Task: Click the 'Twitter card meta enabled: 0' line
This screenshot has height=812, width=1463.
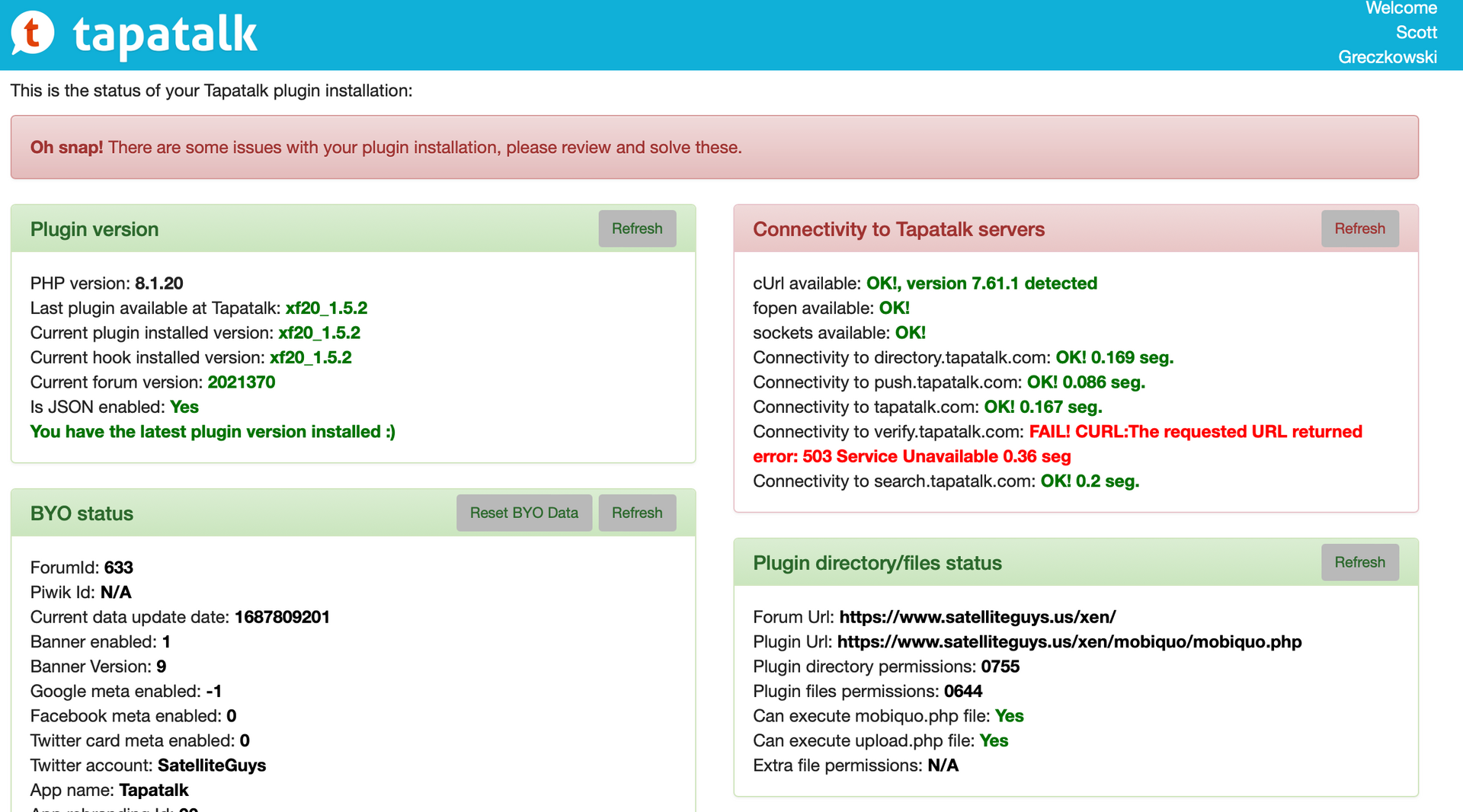Action: tap(140, 741)
